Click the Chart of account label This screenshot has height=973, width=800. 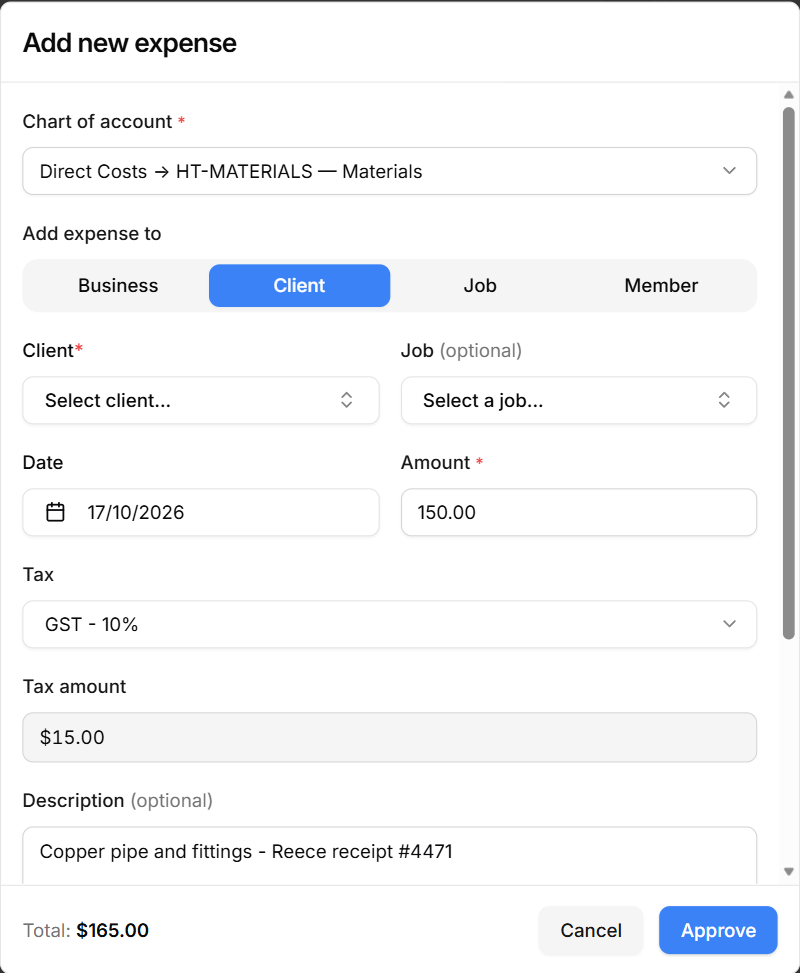(x=97, y=122)
